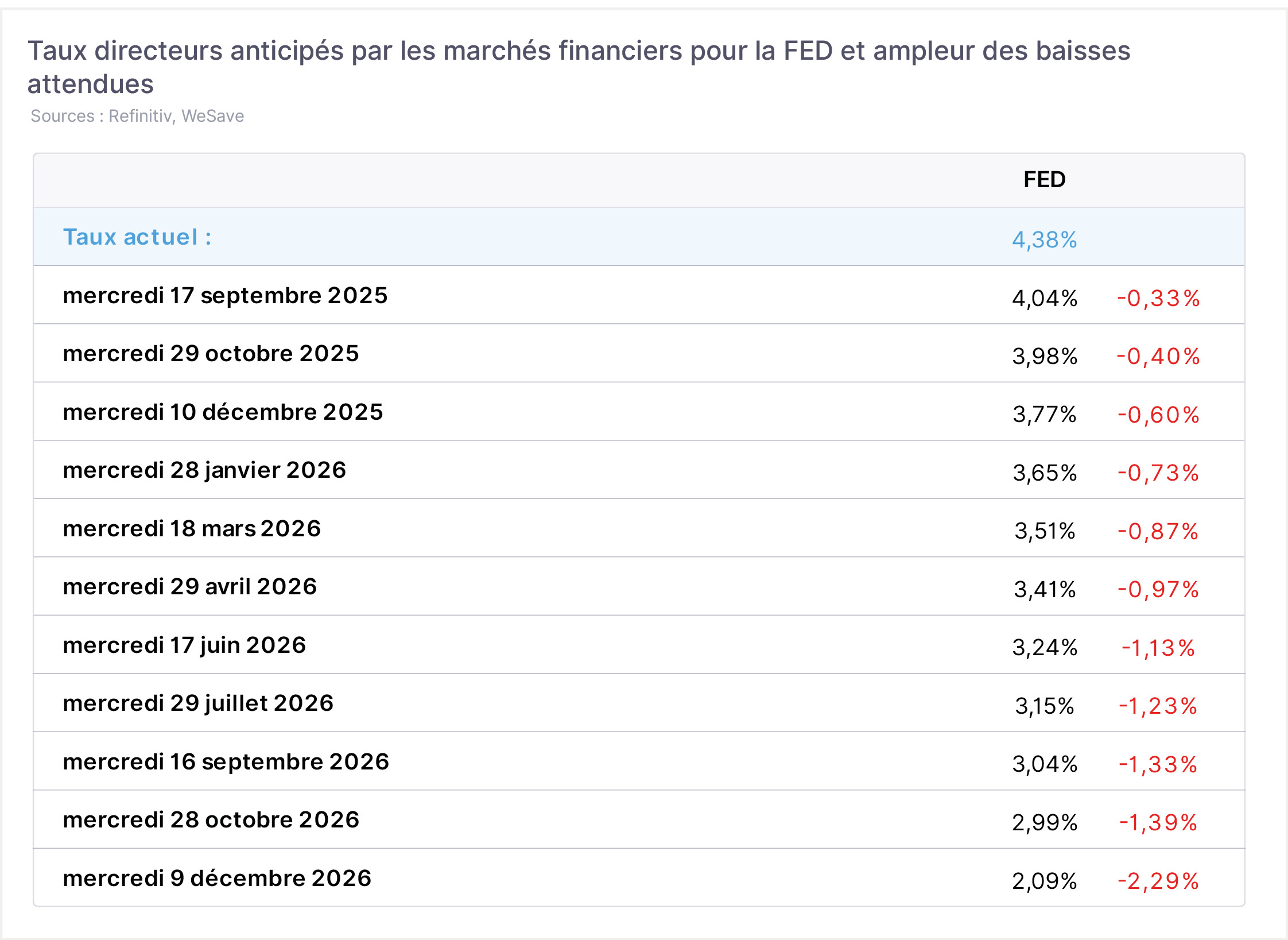The image size is (1288, 940).
Task: Click the chart title about FED rates
Action: pos(579,67)
